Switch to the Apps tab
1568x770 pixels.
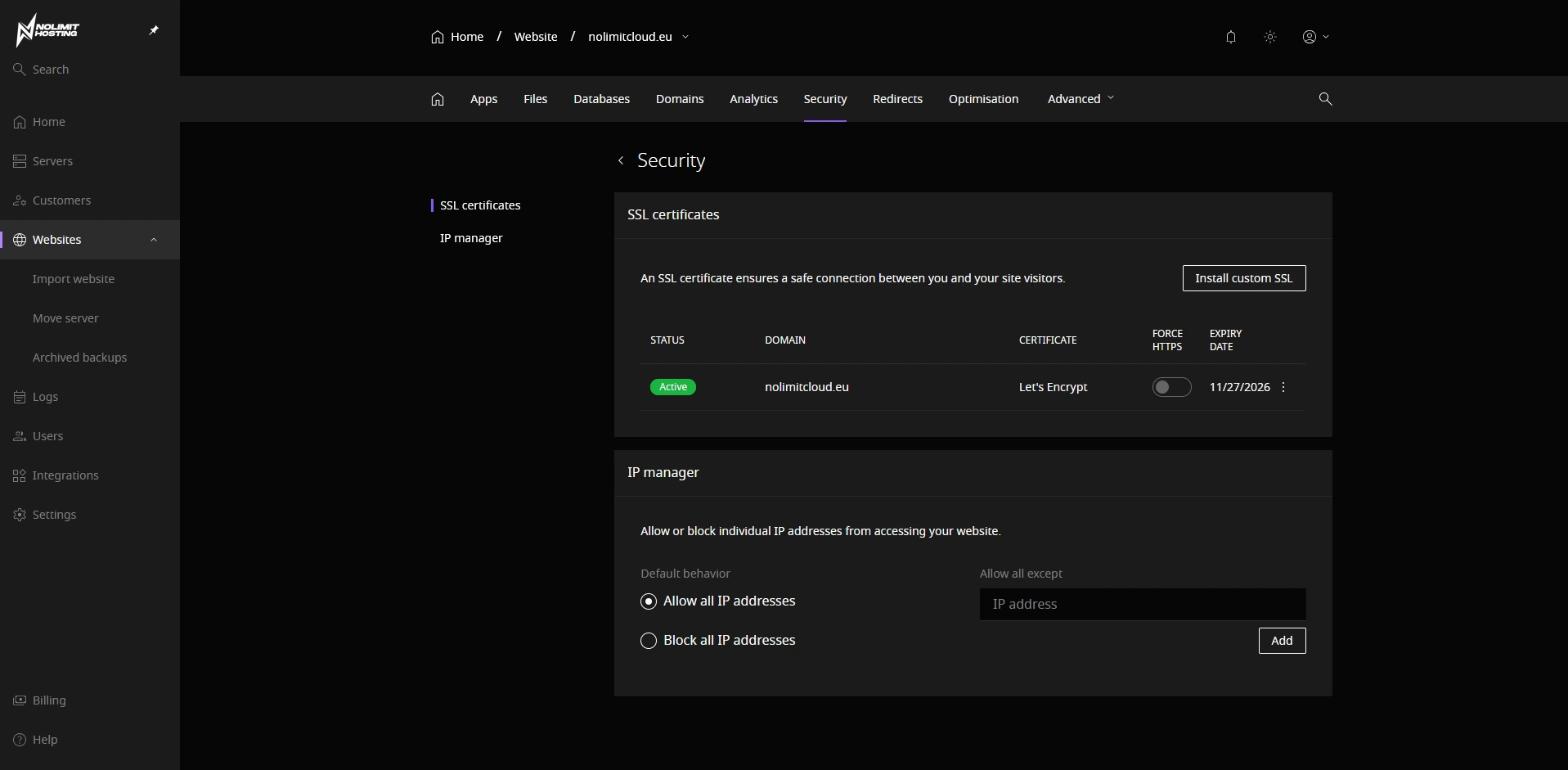[483, 99]
